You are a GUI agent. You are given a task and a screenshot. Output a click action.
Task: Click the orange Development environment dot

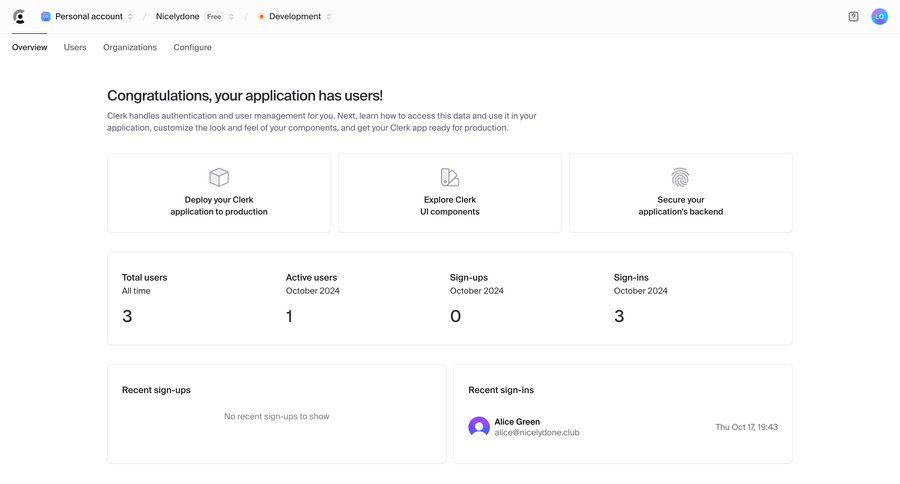pyautogui.click(x=261, y=17)
